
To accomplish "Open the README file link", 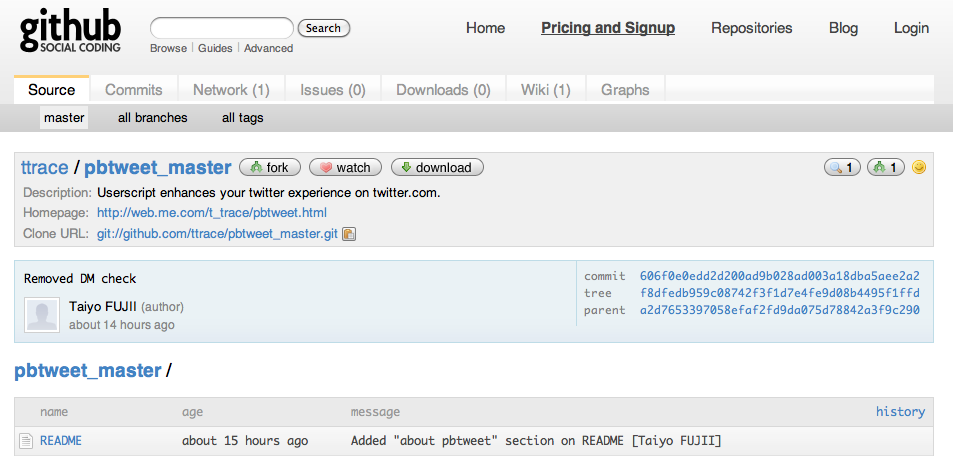I will (x=61, y=440).
